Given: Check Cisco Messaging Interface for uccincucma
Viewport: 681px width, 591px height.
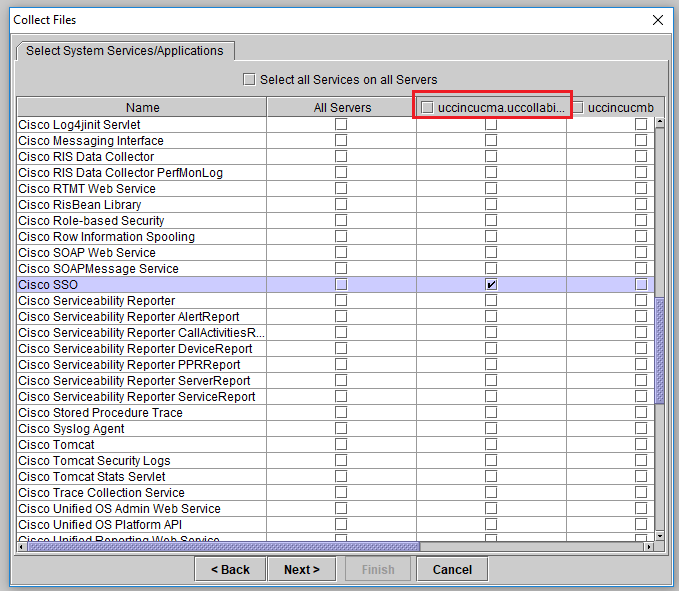Looking at the screenshot, I should [x=491, y=141].
